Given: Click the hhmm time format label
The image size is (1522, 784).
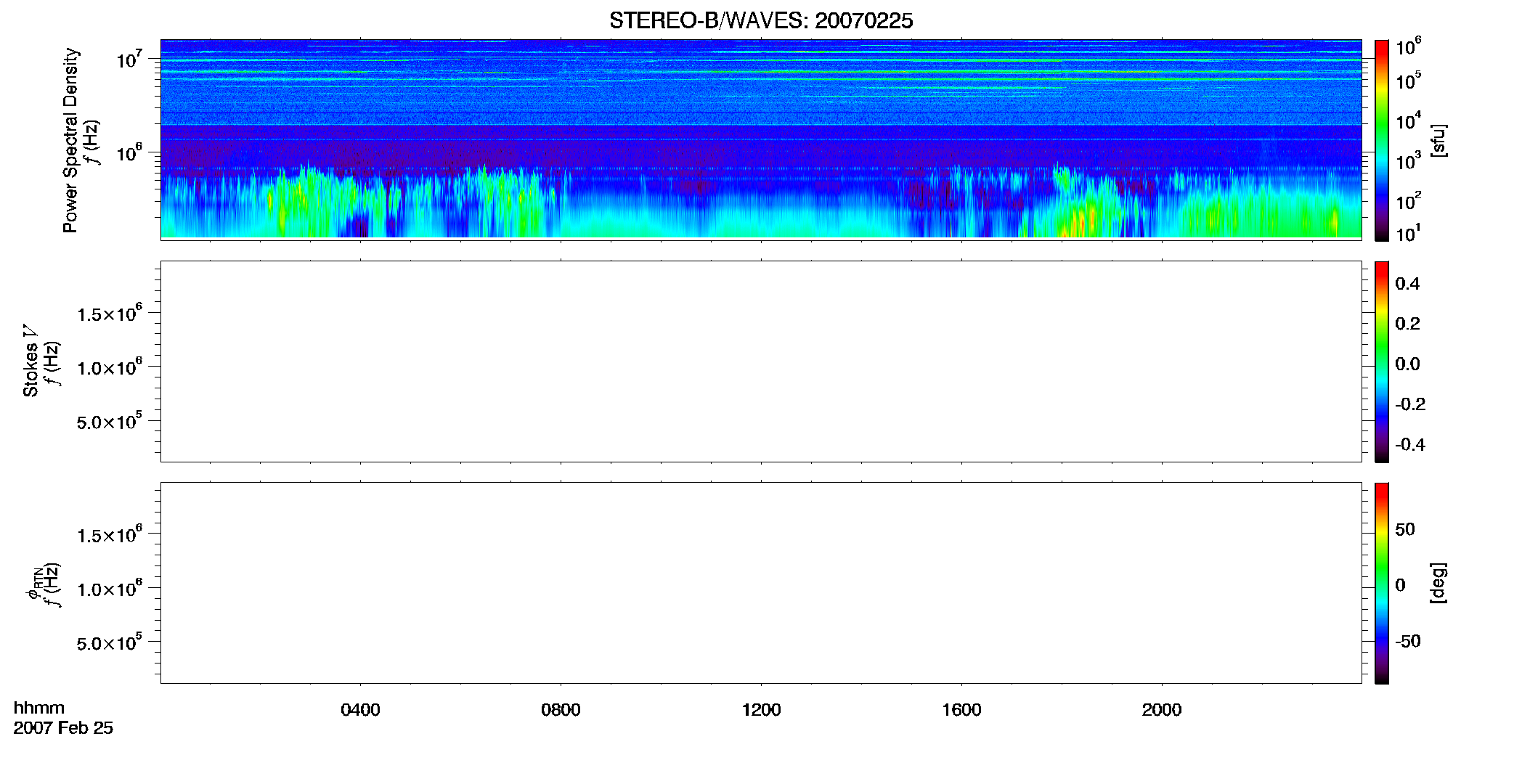Looking at the screenshot, I should [39, 708].
